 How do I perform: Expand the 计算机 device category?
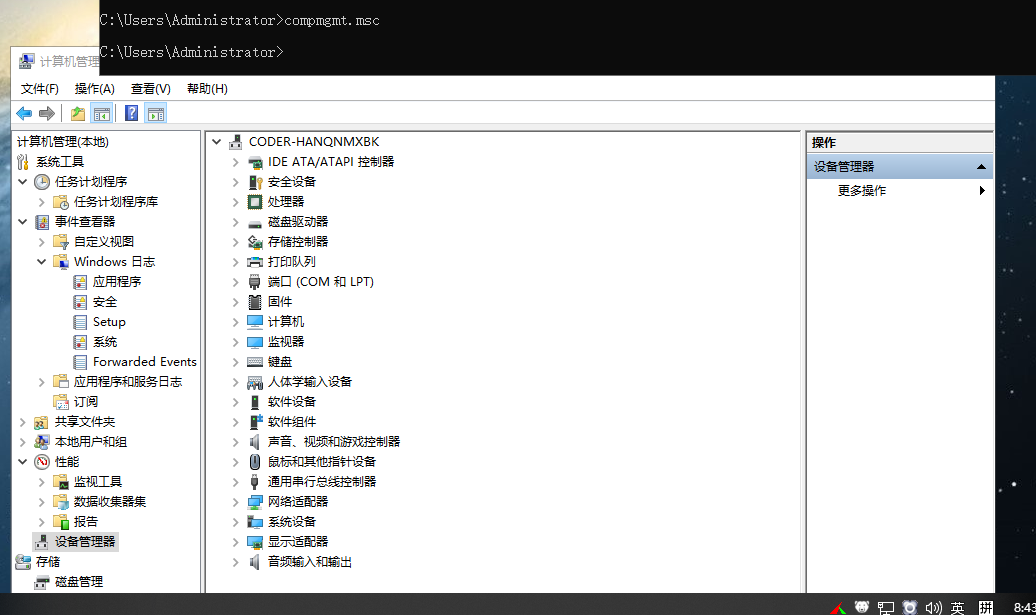[x=235, y=322]
